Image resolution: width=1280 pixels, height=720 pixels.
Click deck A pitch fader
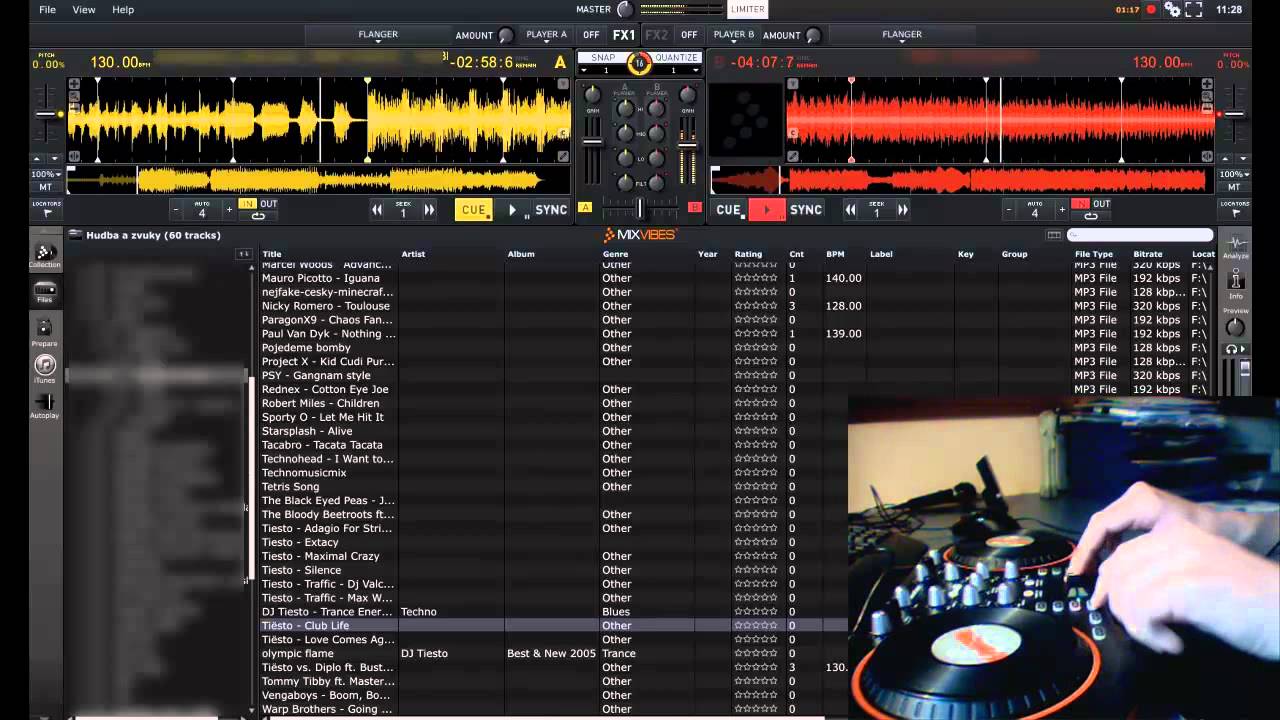click(46, 114)
